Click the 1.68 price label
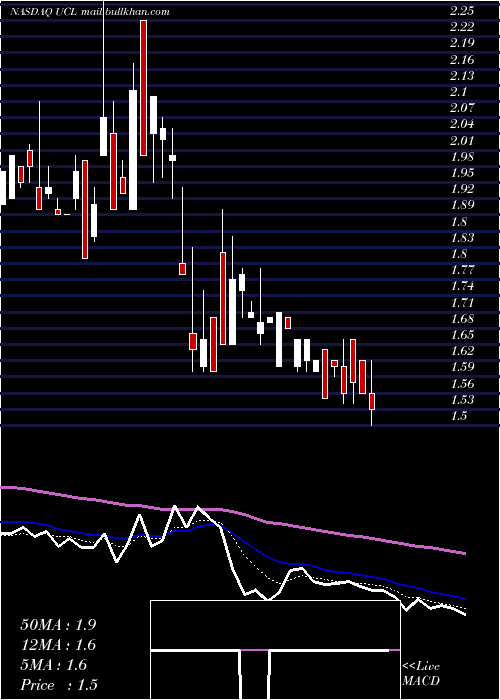The width and height of the screenshot is (500, 700). [x=462, y=319]
